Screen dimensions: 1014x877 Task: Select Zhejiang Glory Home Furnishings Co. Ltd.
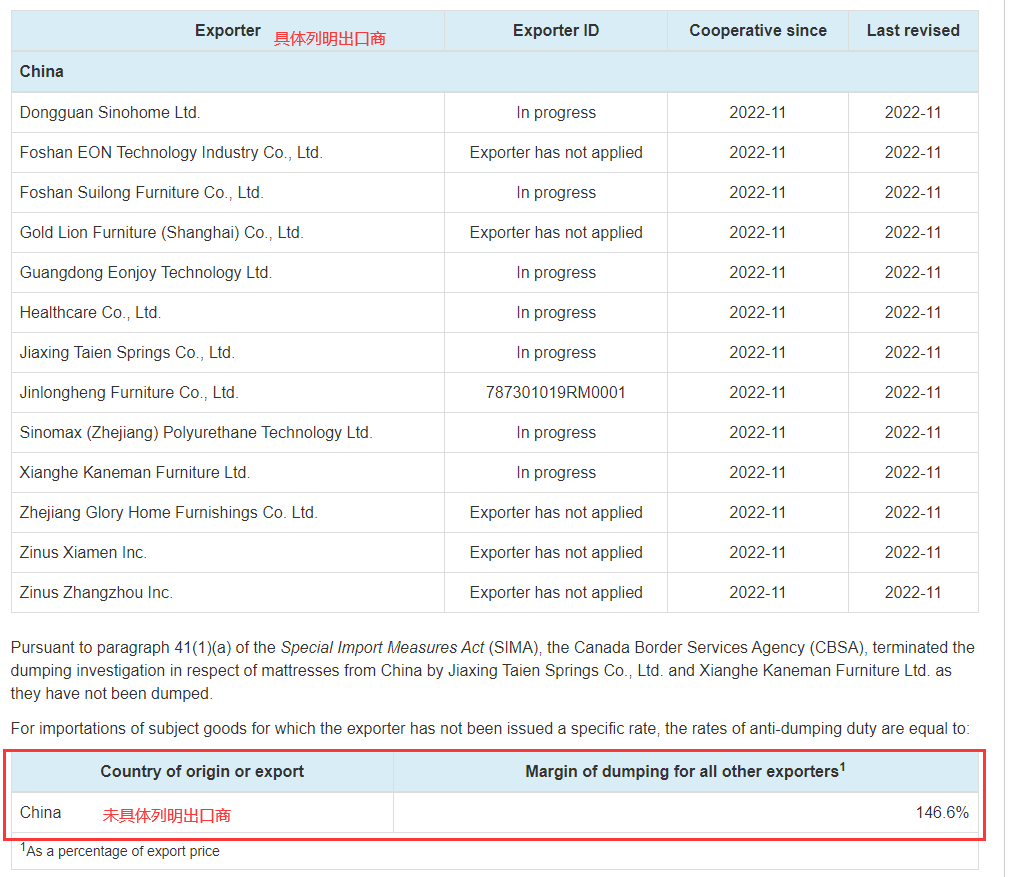(168, 513)
